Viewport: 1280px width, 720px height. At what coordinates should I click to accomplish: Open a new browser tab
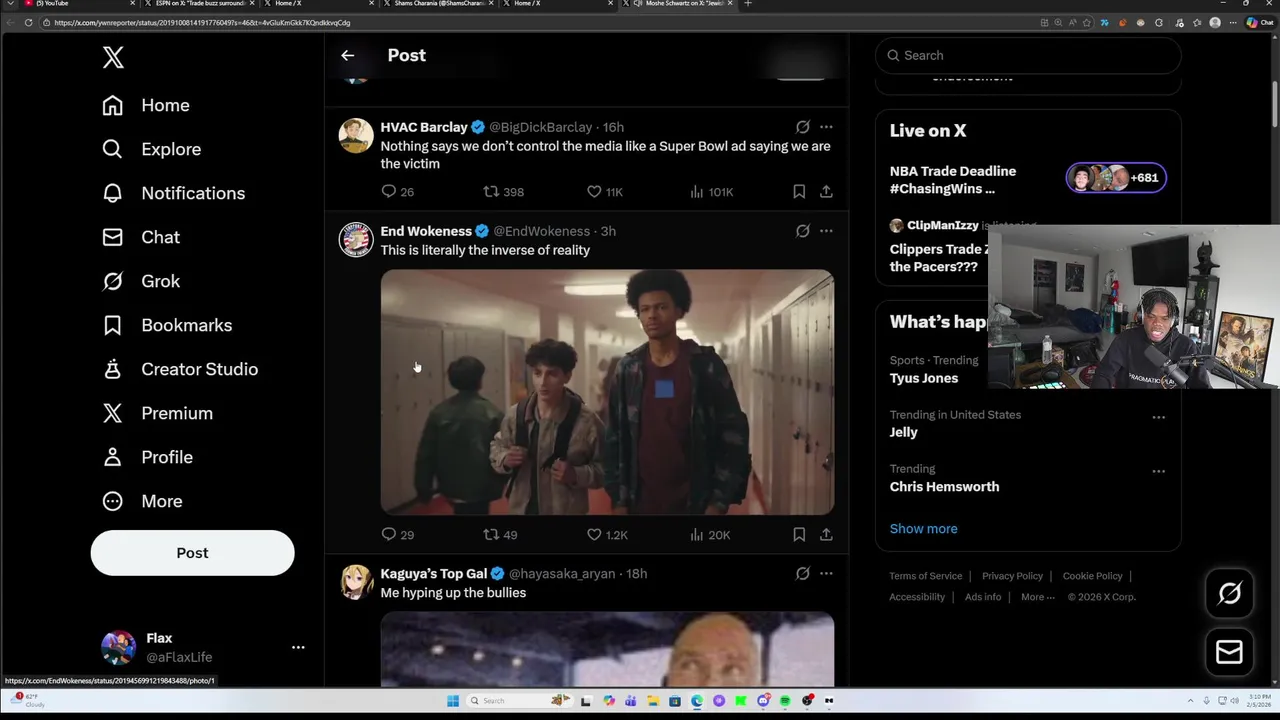[748, 4]
